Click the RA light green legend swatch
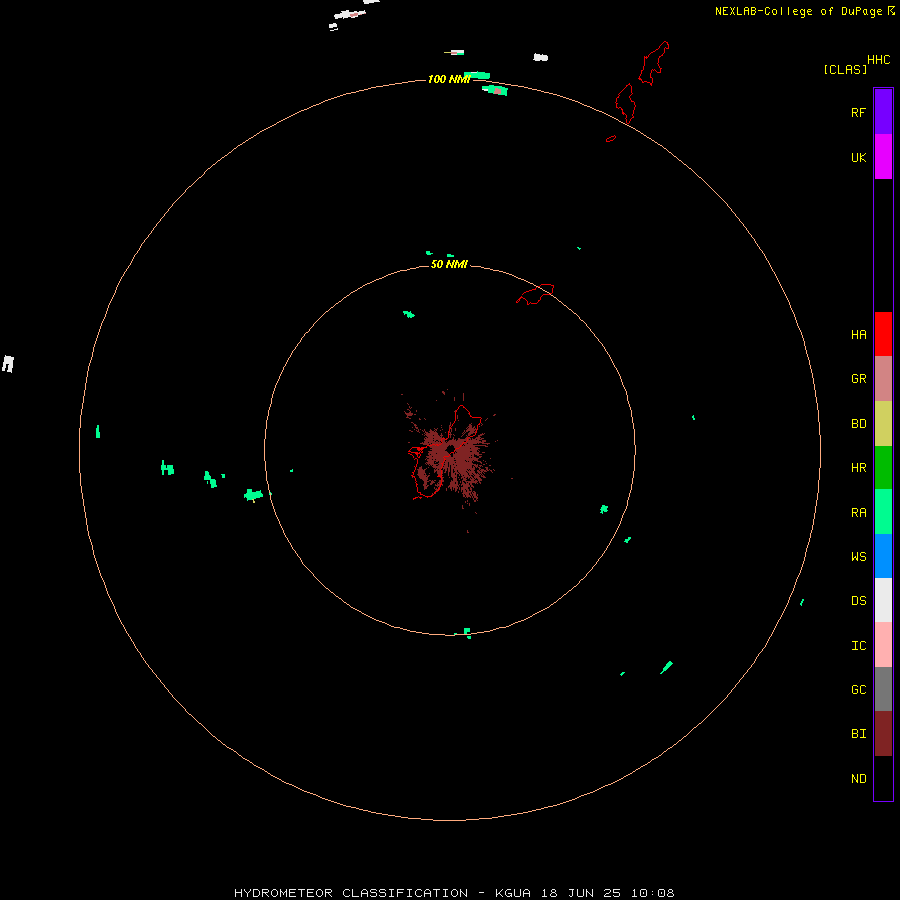This screenshot has width=900, height=900. point(883,511)
